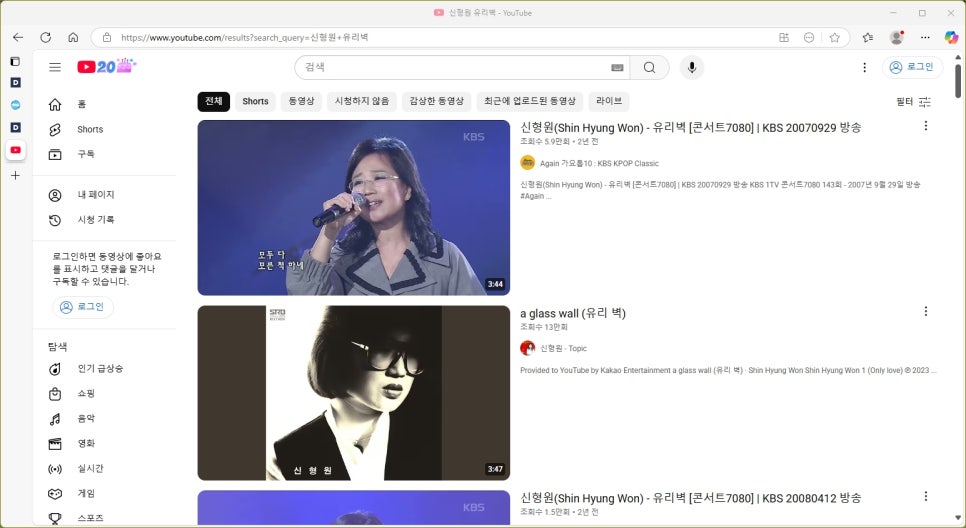Select the 동영상 filter chip

click(301, 101)
